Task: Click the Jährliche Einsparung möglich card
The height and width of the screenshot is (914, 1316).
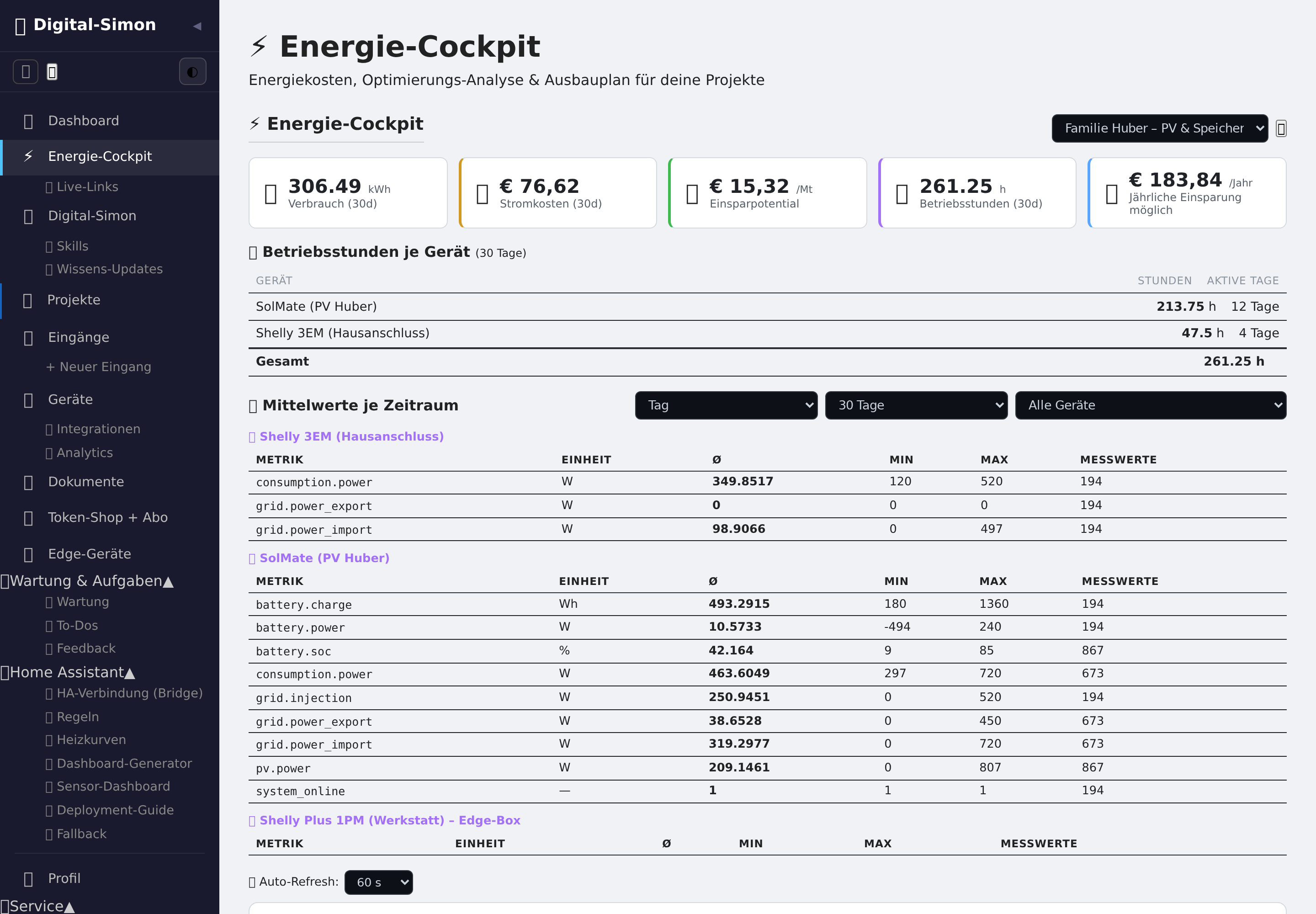Action: tap(1187, 193)
